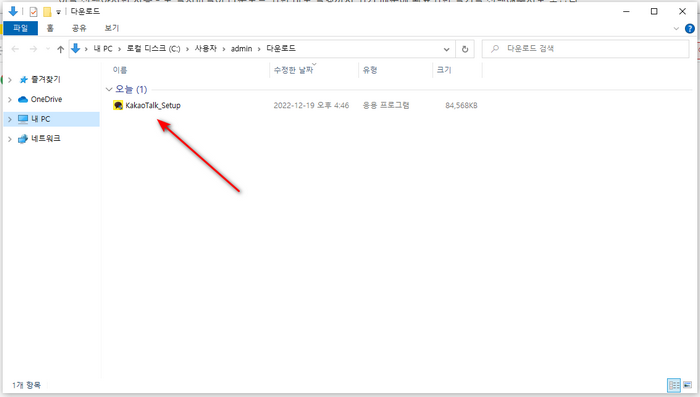Screen dimensions: 700x397
Task: Click admin in the address path
Action: pos(242,49)
